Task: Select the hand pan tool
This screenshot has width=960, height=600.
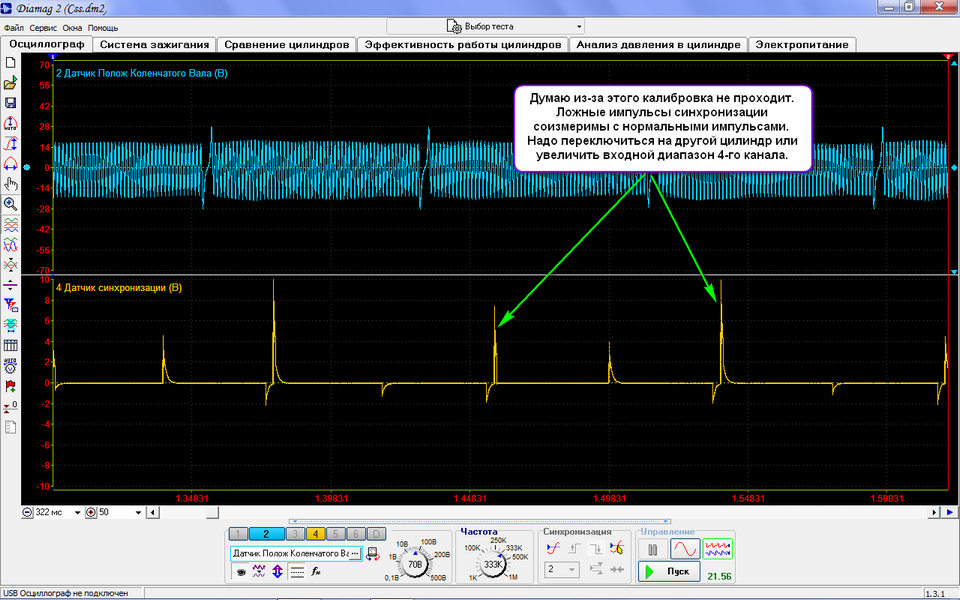Action: click(x=10, y=184)
